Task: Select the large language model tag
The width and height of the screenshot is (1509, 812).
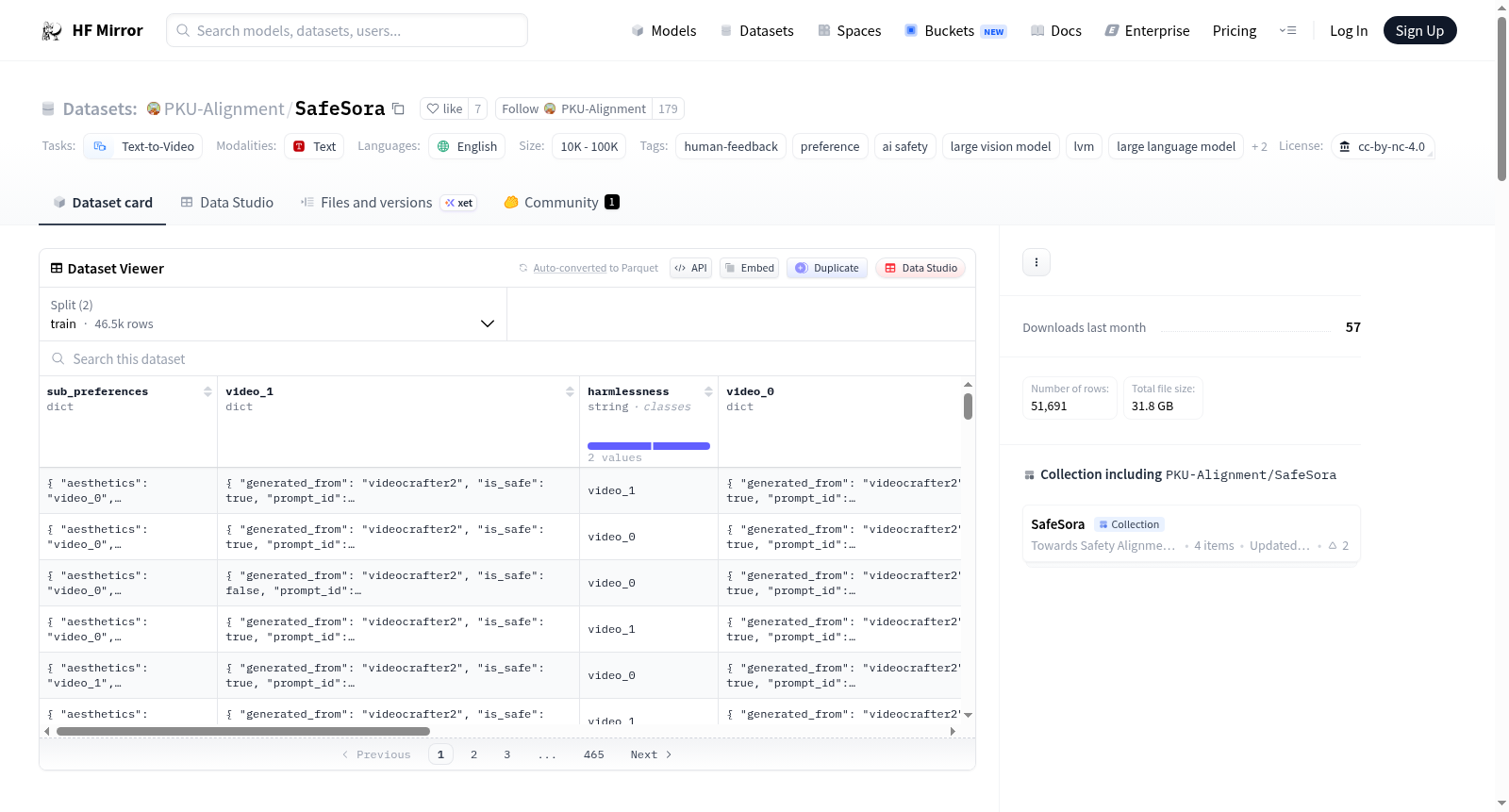Action: [x=1176, y=147]
